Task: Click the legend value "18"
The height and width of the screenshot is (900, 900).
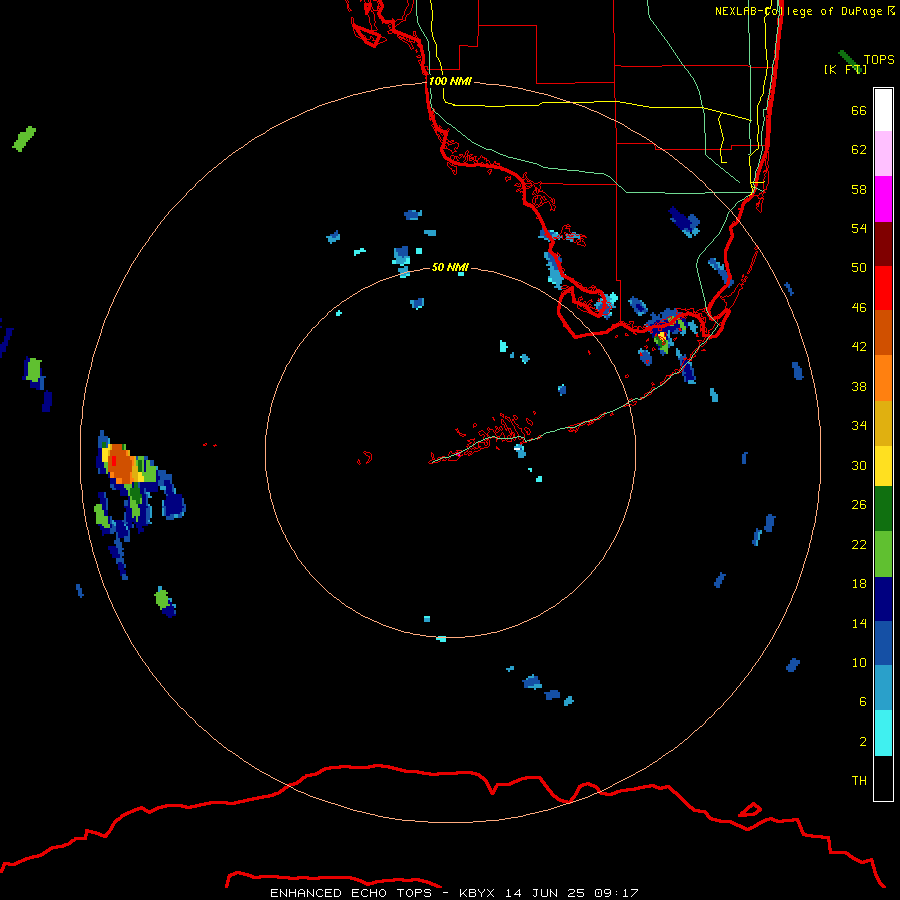Action: click(859, 584)
